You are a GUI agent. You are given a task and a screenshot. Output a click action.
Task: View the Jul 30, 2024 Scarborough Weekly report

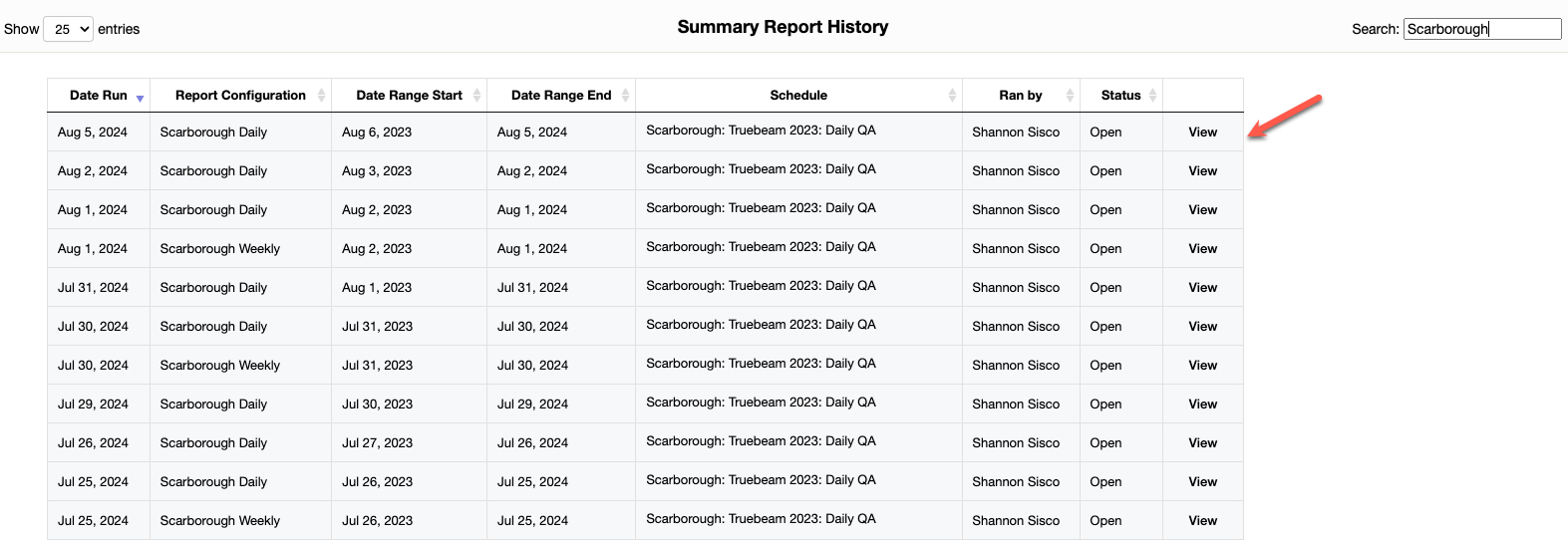tap(1202, 366)
